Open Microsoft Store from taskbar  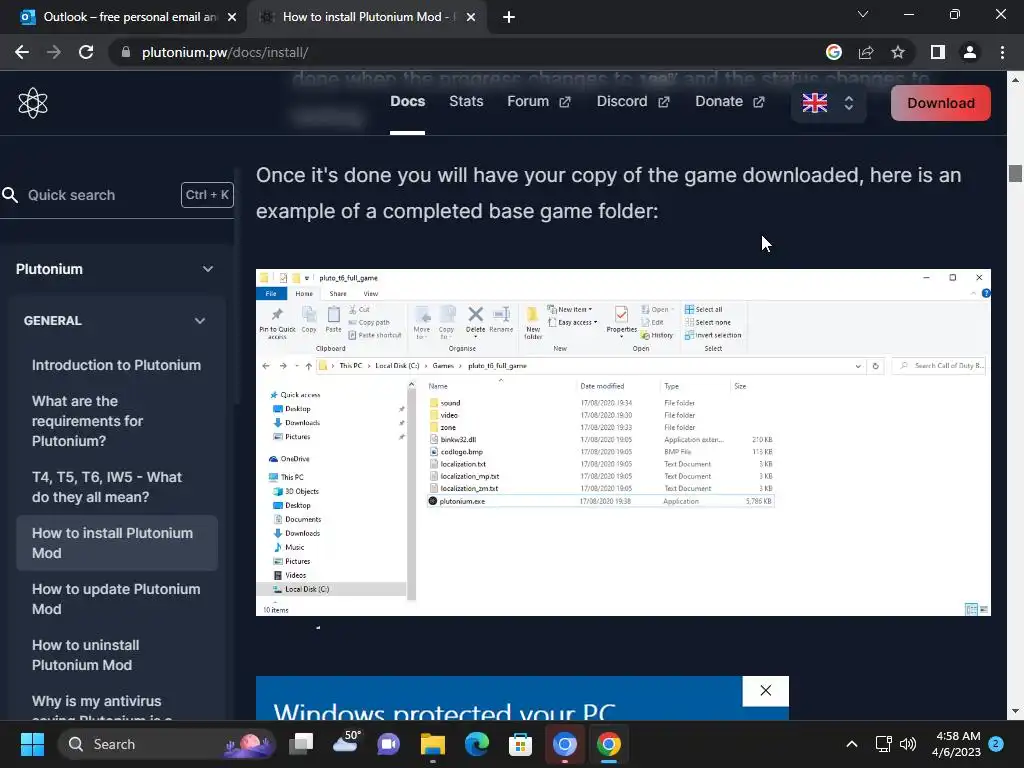click(520, 744)
